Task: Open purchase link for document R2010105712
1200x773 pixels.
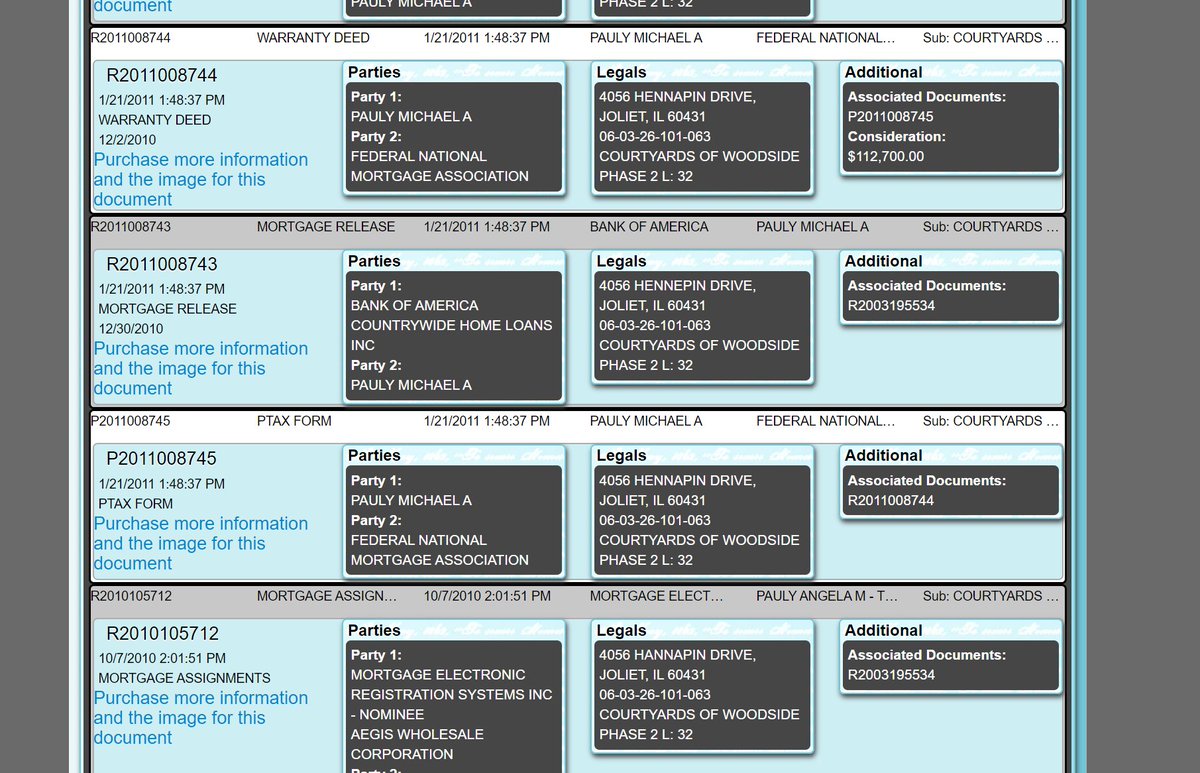Action: [x=200, y=717]
